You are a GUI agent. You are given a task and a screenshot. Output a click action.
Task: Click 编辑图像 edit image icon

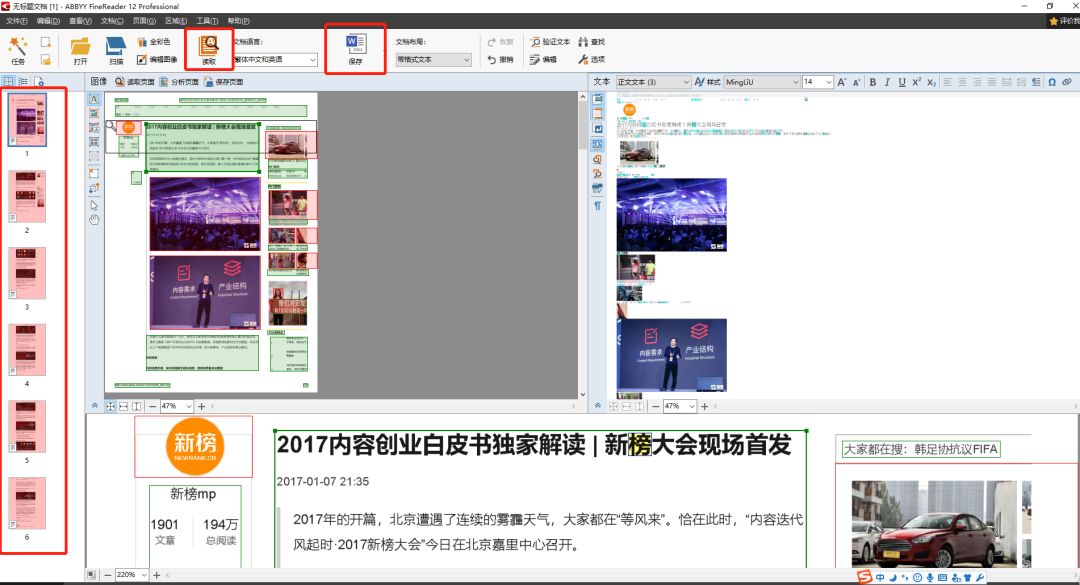157,59
